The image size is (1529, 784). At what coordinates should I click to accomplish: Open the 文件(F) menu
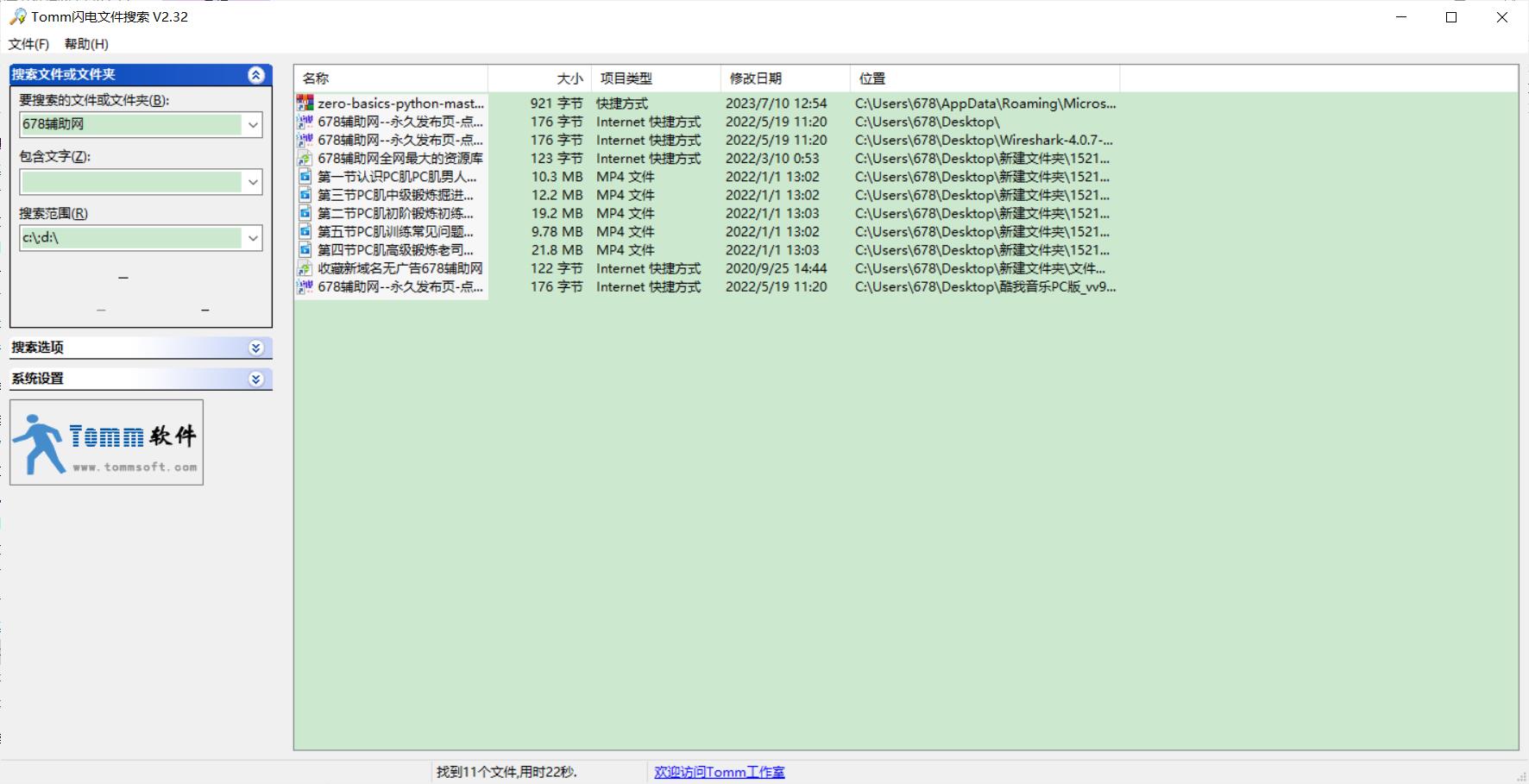point(28,44)
